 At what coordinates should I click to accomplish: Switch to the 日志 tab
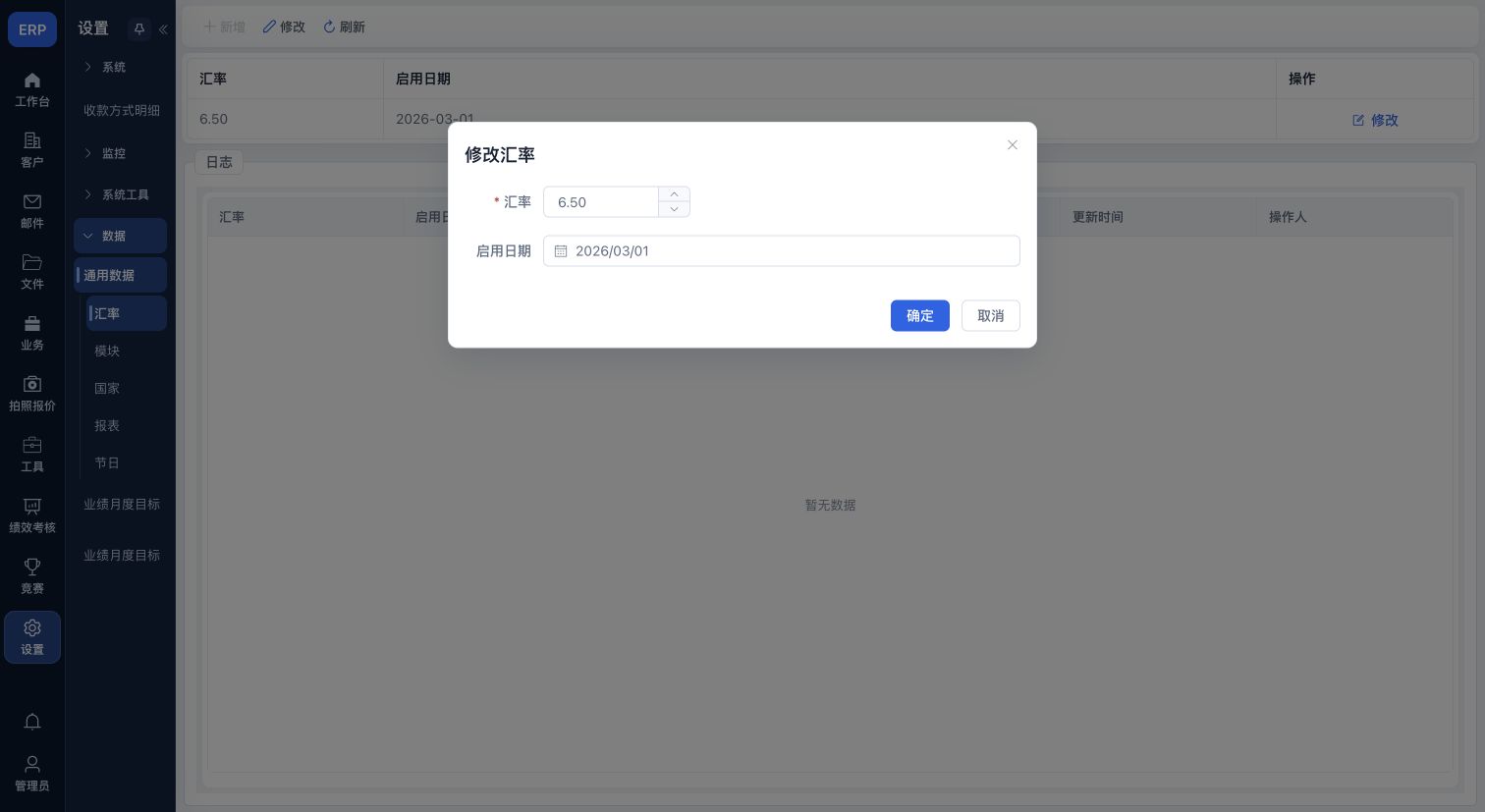point(219,162)
